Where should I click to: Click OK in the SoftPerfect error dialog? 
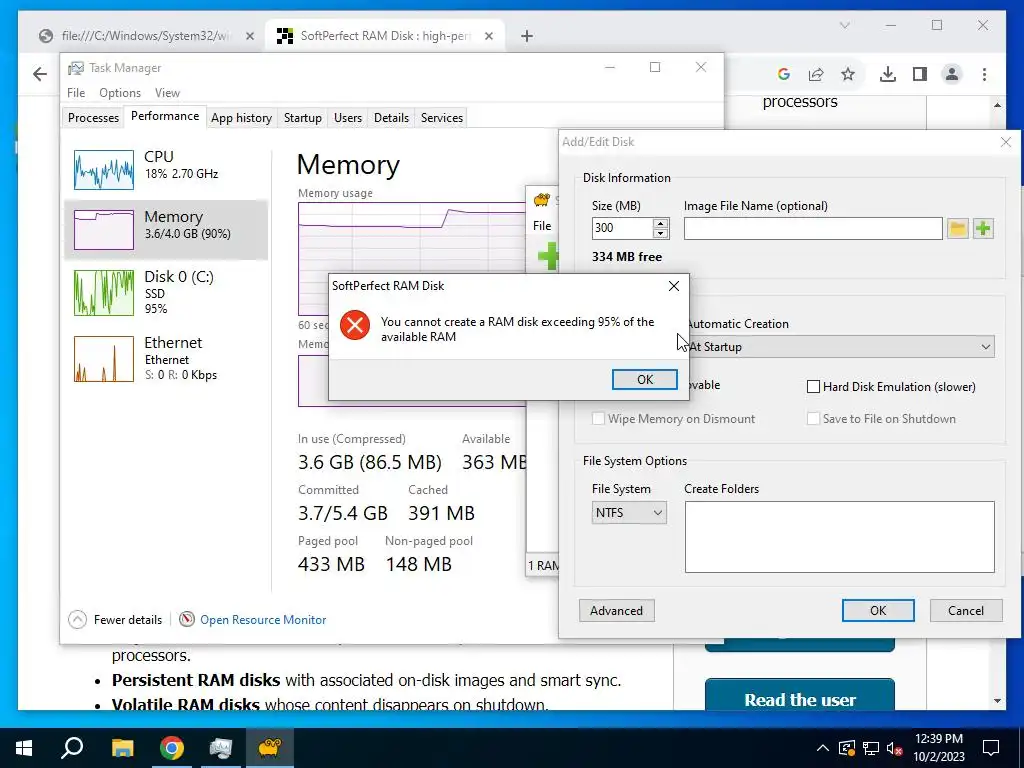(644, 379)
